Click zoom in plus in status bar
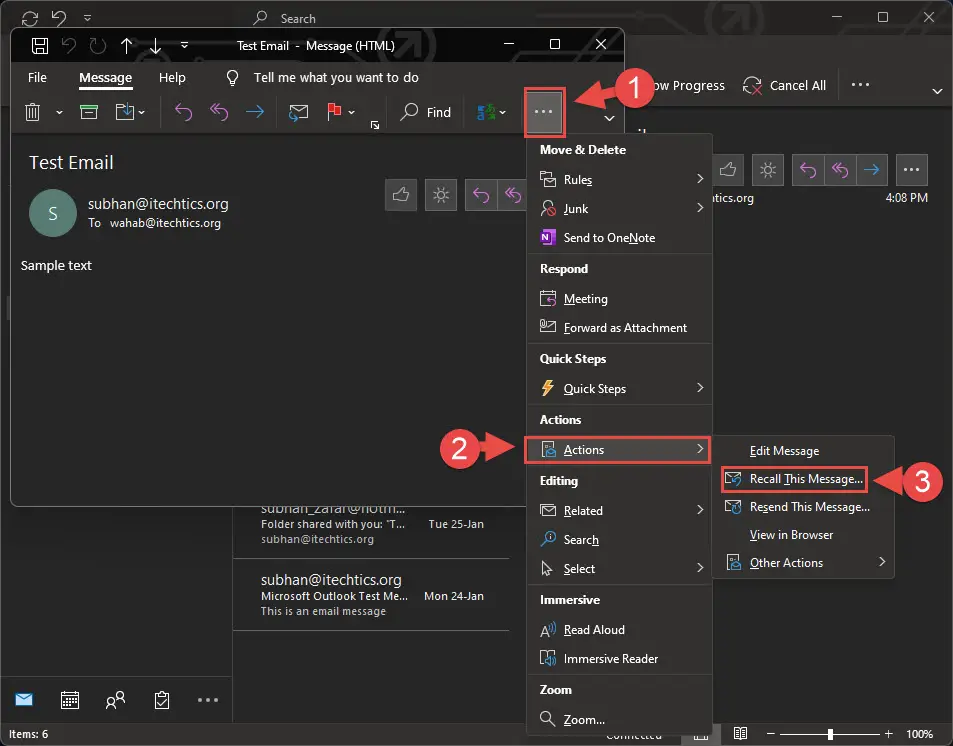The image size is (953, 746). tap(889, 734)
